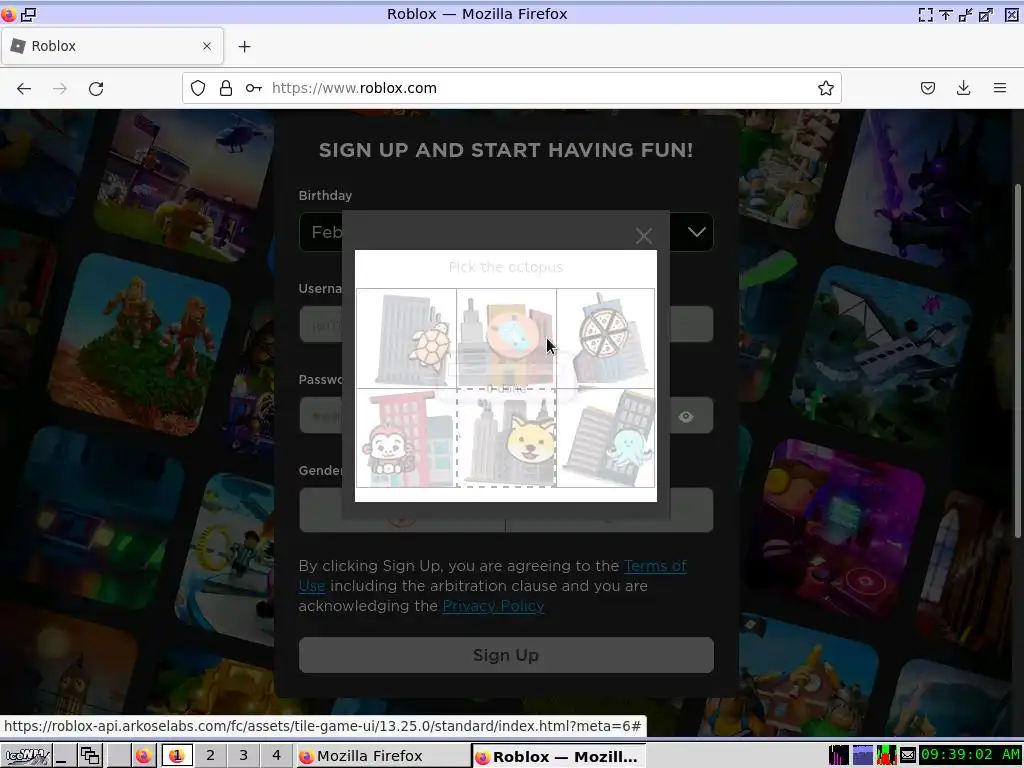Open the birthday month dropdown showing Feb
Image resolution: width=1024 pixels, height=768 pixels.
pos(321,232)
